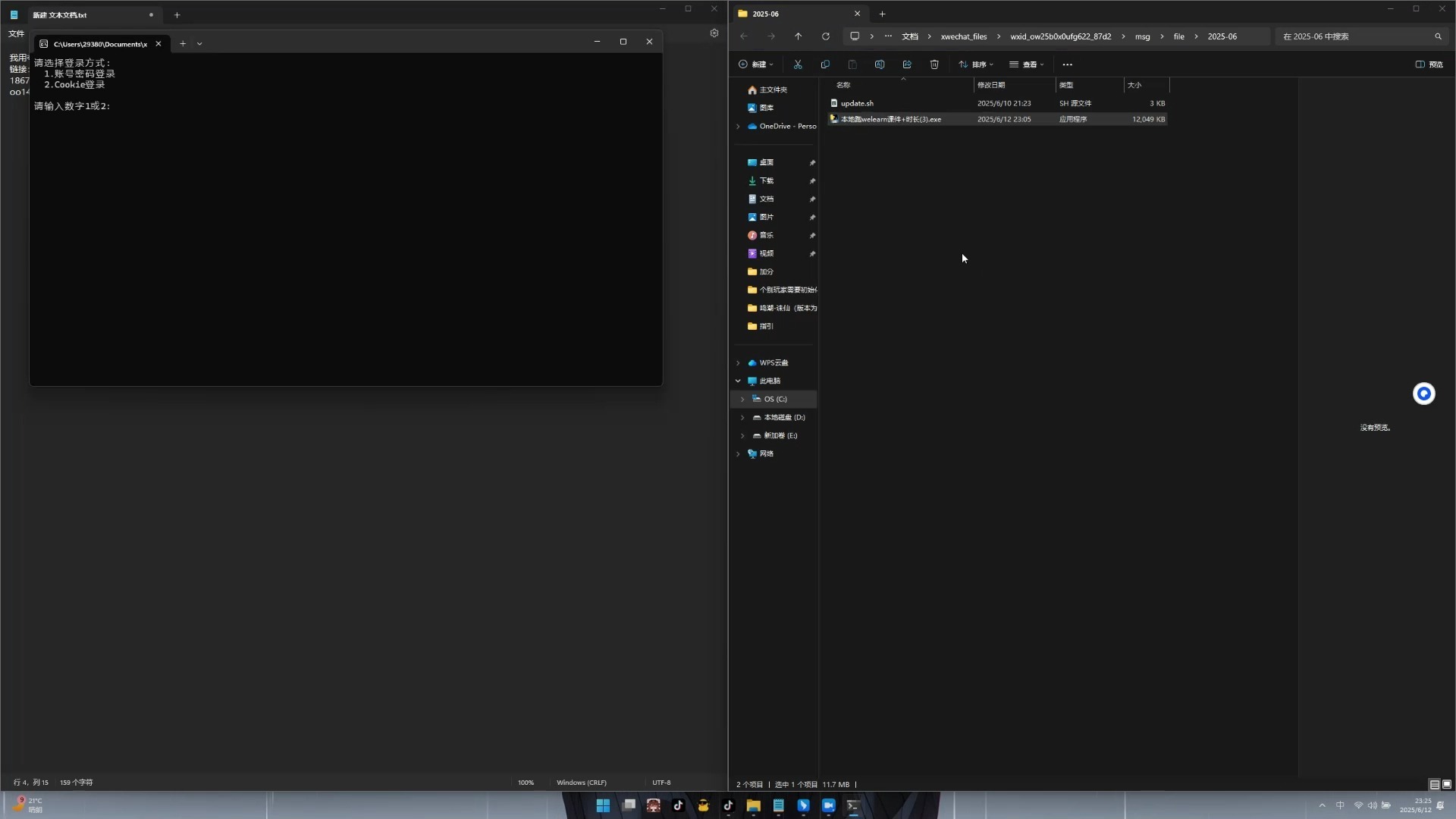Click the Task View taskbar icon
The image size is (1456, 819).
pos(629,805)
